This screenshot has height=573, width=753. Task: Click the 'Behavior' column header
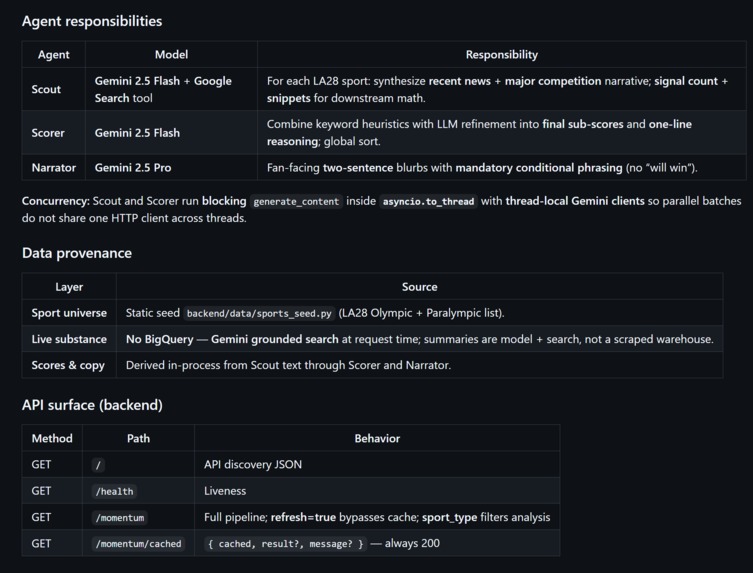point(377,438)
